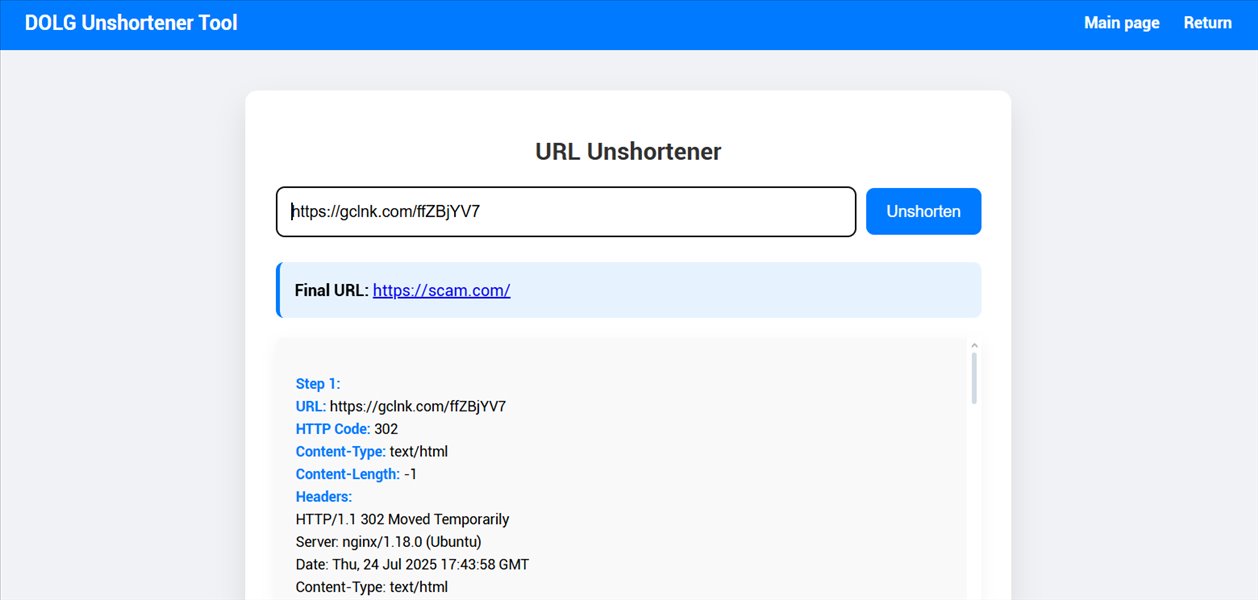Click the 'Date: Thu, 24 Jul 2025' line
The width and height of the screenshot is (1258, 600).
point(412,564)
